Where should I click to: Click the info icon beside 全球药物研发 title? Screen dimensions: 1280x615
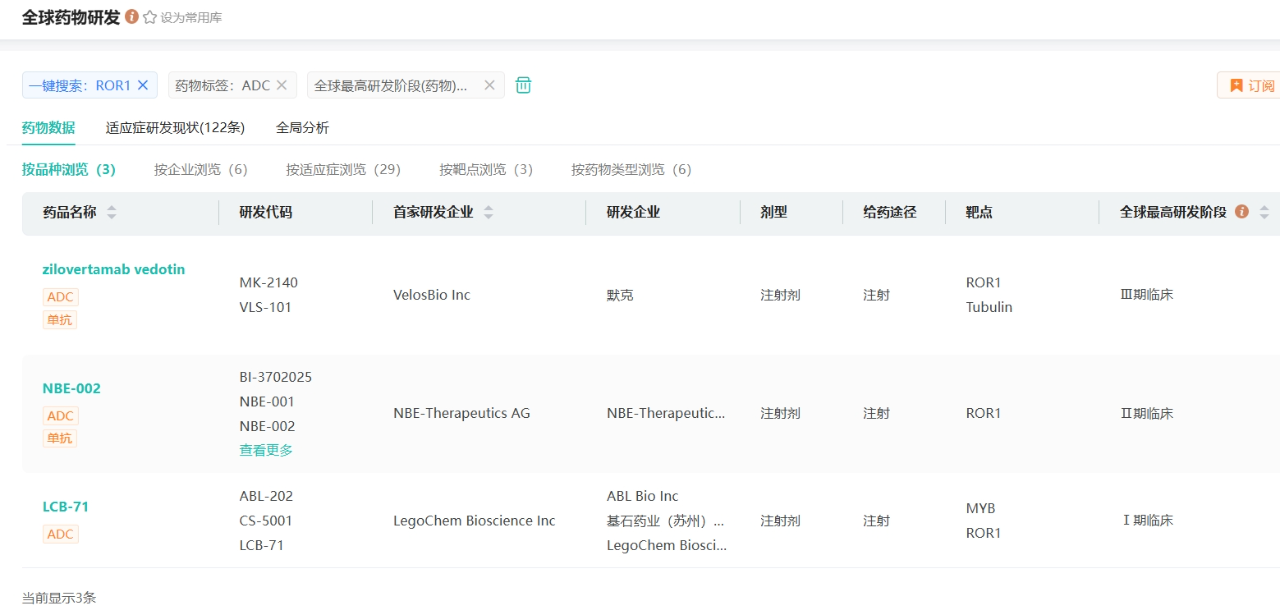click(132, 17)
